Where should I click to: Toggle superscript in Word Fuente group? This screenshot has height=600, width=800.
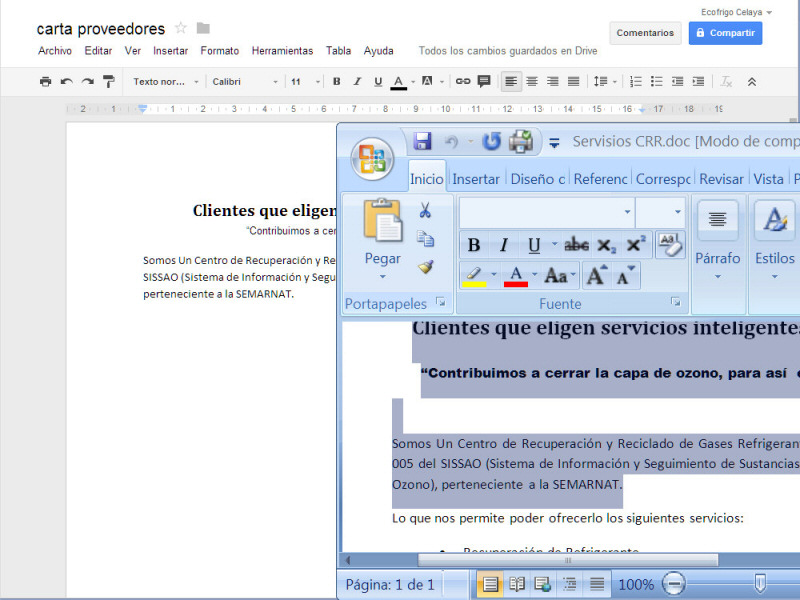coord(636,245)
